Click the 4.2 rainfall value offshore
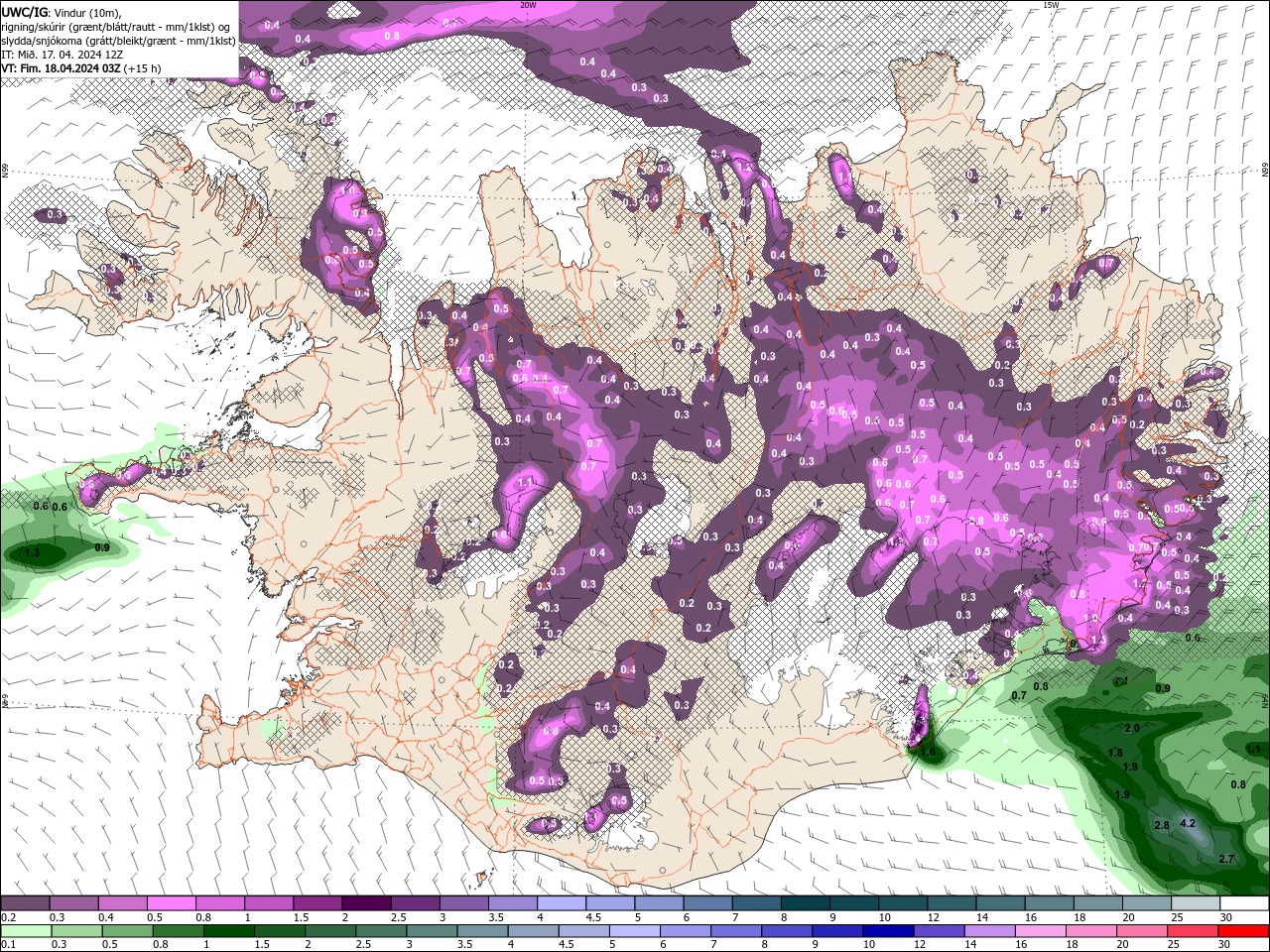 [x=1187, y=824]
